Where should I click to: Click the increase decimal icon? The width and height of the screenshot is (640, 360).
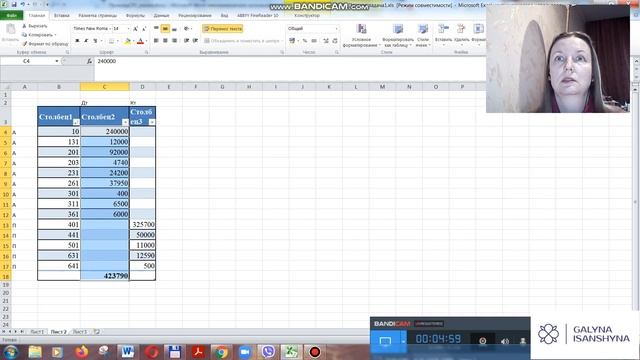pos(326,41)
